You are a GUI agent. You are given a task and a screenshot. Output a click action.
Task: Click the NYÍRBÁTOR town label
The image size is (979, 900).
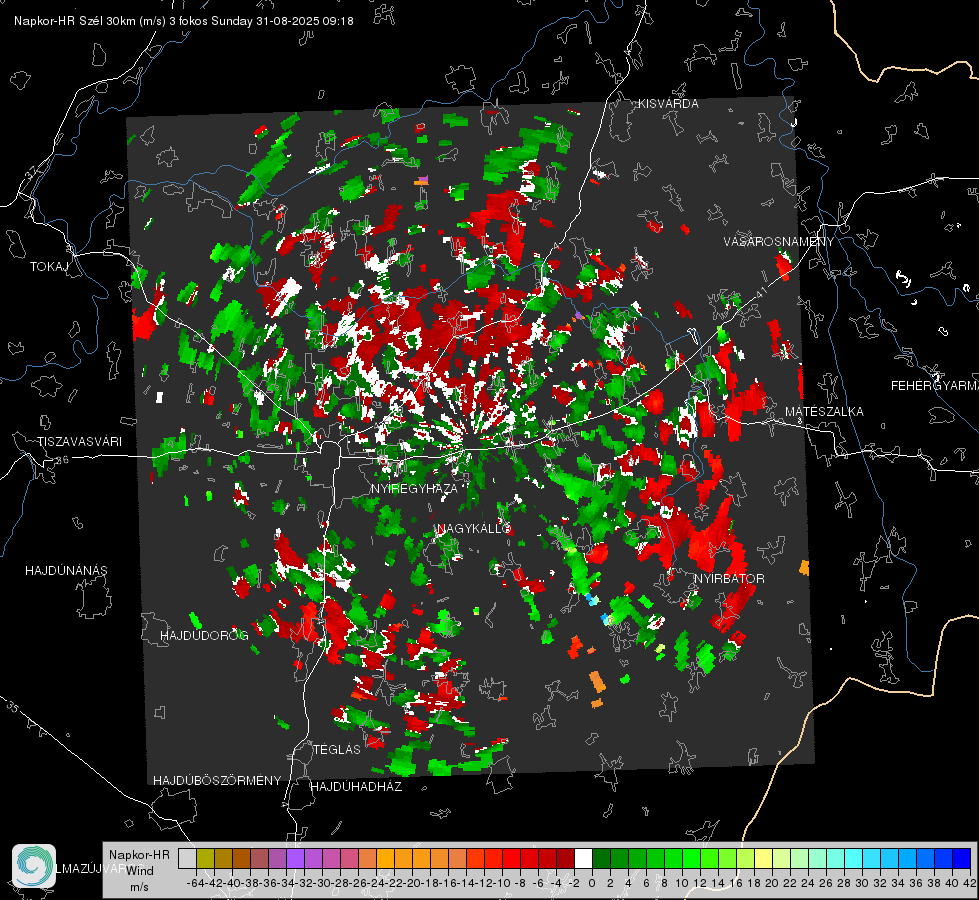point(729,579)
